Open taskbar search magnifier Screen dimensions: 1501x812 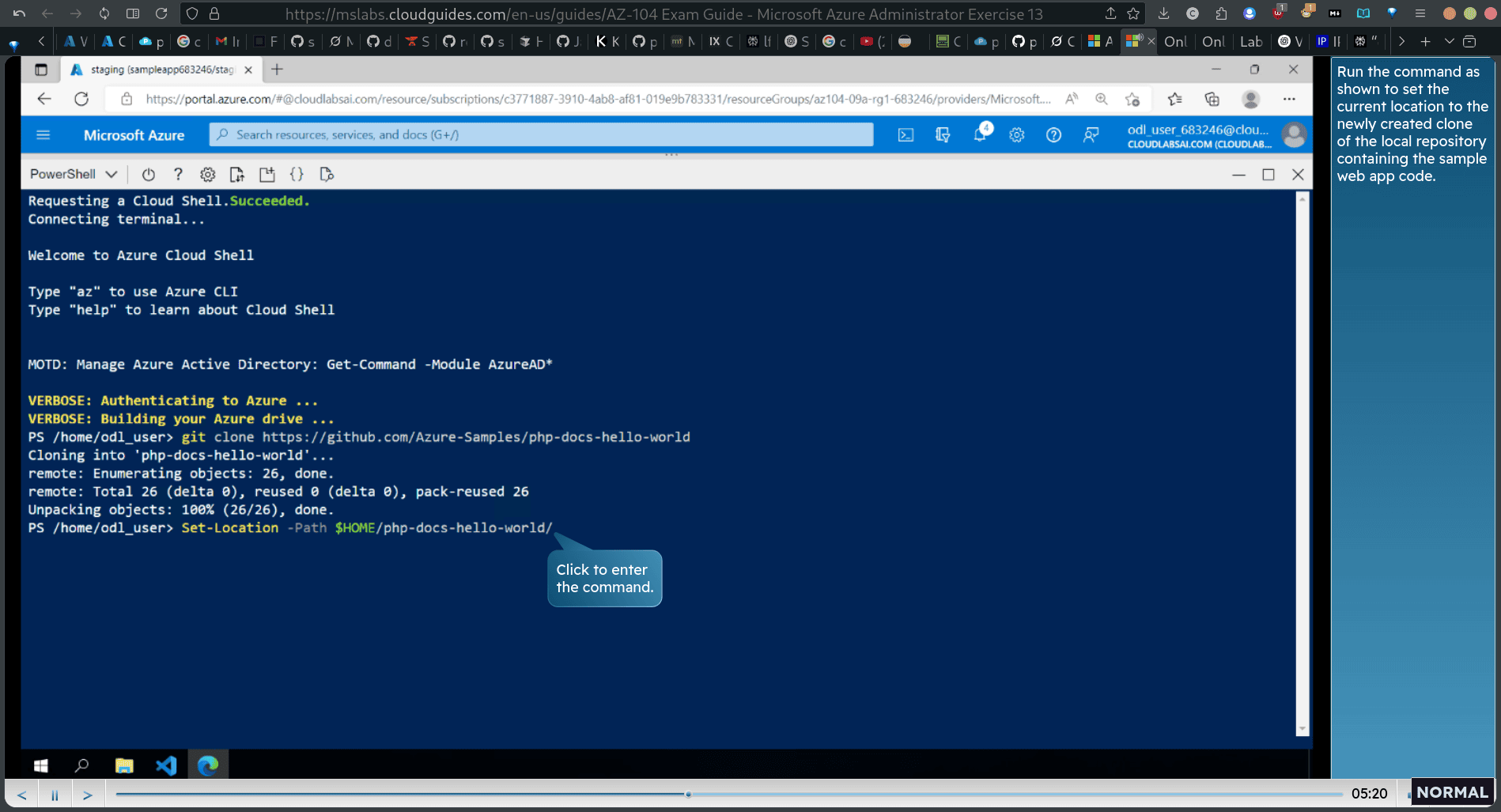click(81, 765)
